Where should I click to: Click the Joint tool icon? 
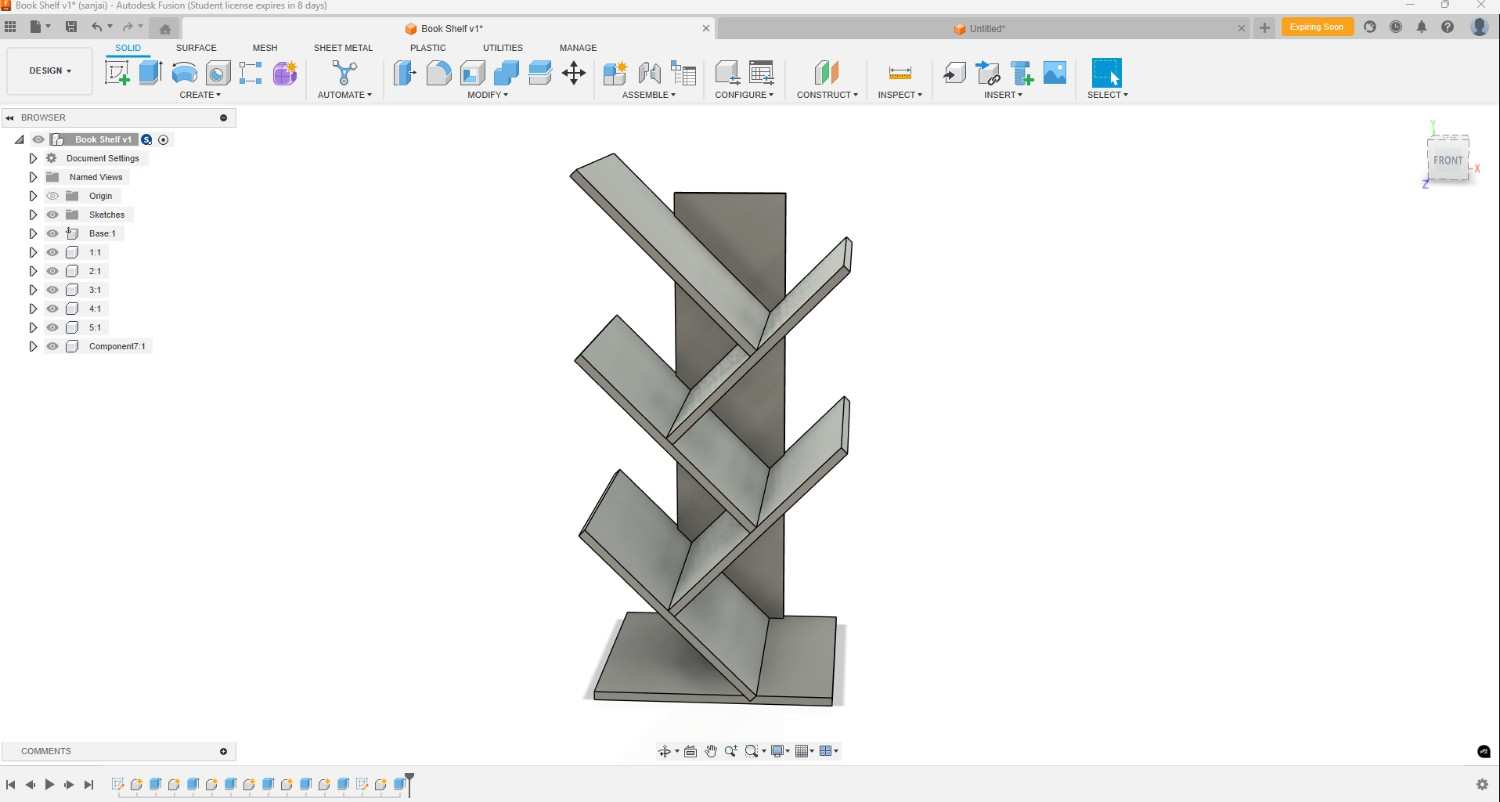(649, 72)
